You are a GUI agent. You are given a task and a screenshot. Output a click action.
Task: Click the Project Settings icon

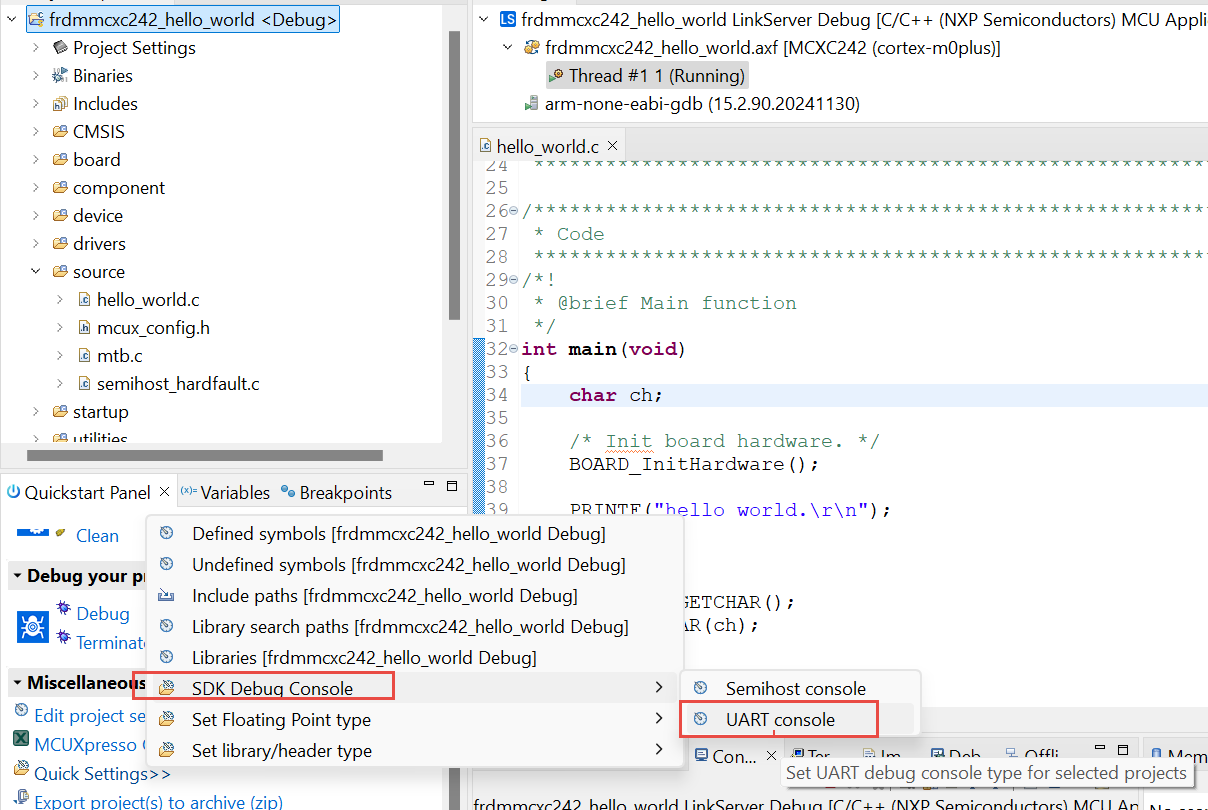[60, 47]
